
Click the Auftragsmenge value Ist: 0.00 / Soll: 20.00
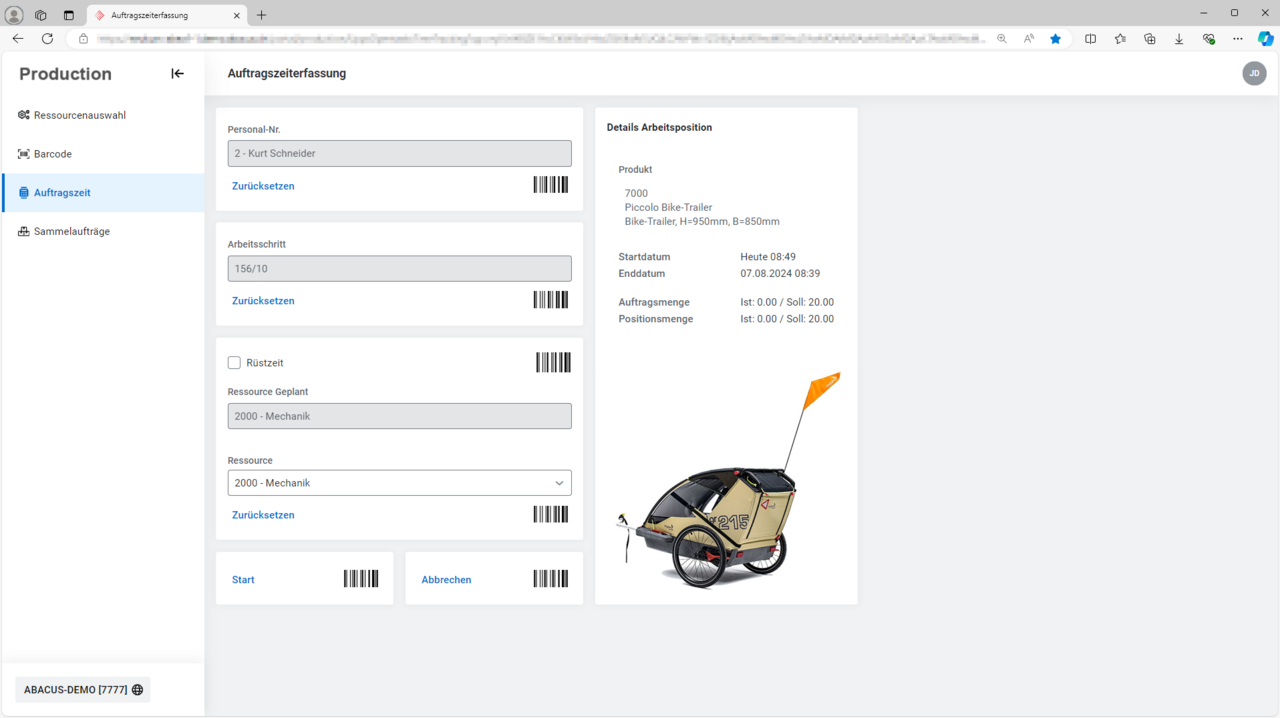[x=787, y=302]
